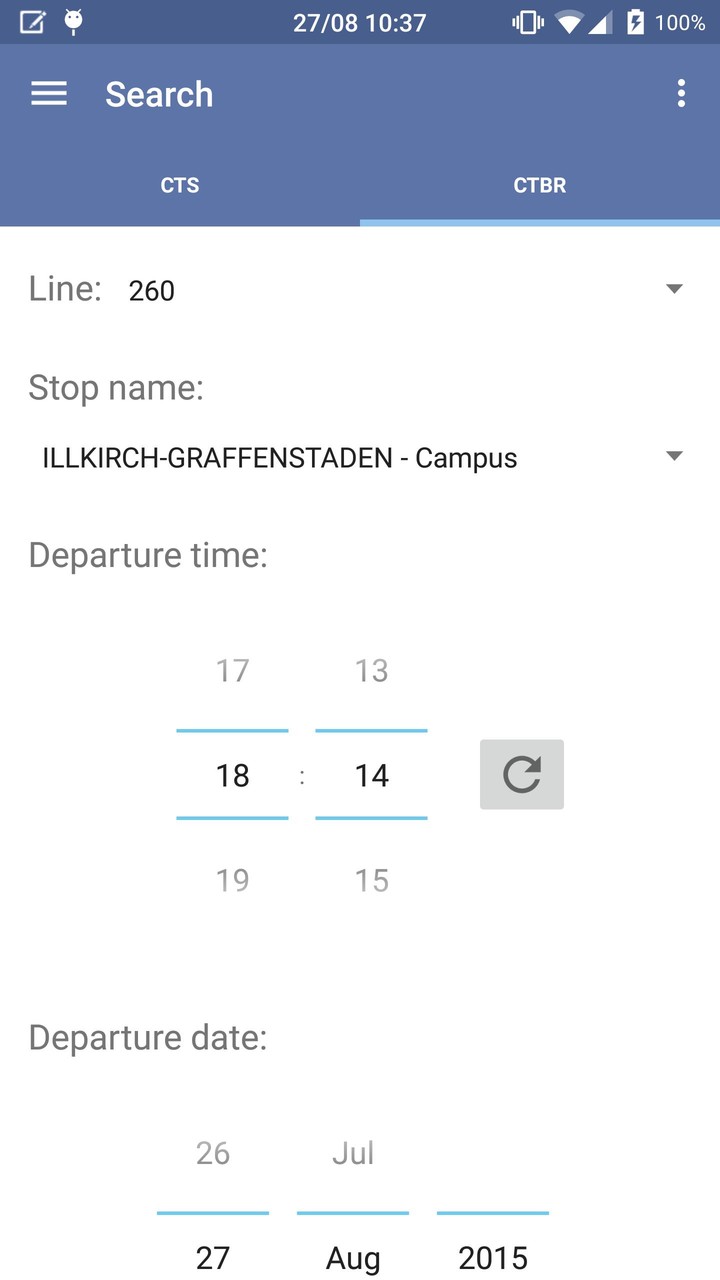This screenshot has width=720, height=1280.
Task: Open the ILLKIRCH-GRAFFENSTADEN - Campus stop selector
Action: 280,458
